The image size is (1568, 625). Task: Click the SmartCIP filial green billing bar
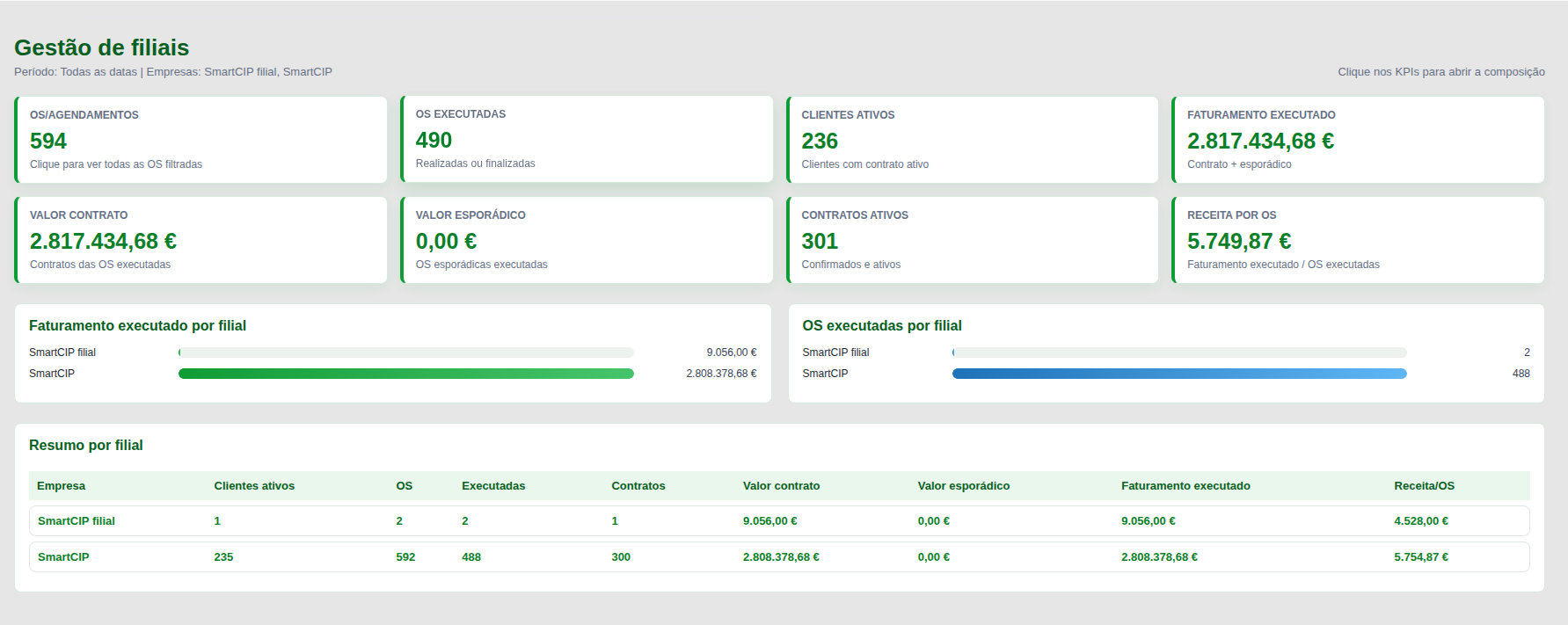click(406, 352)
